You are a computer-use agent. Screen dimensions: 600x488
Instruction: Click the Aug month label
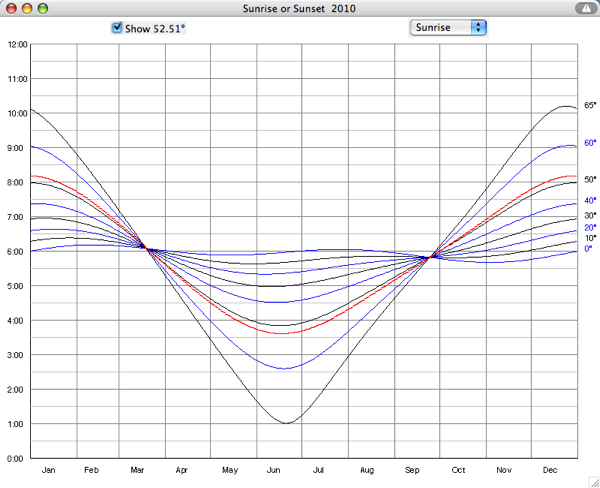click(x=367, y=470)
